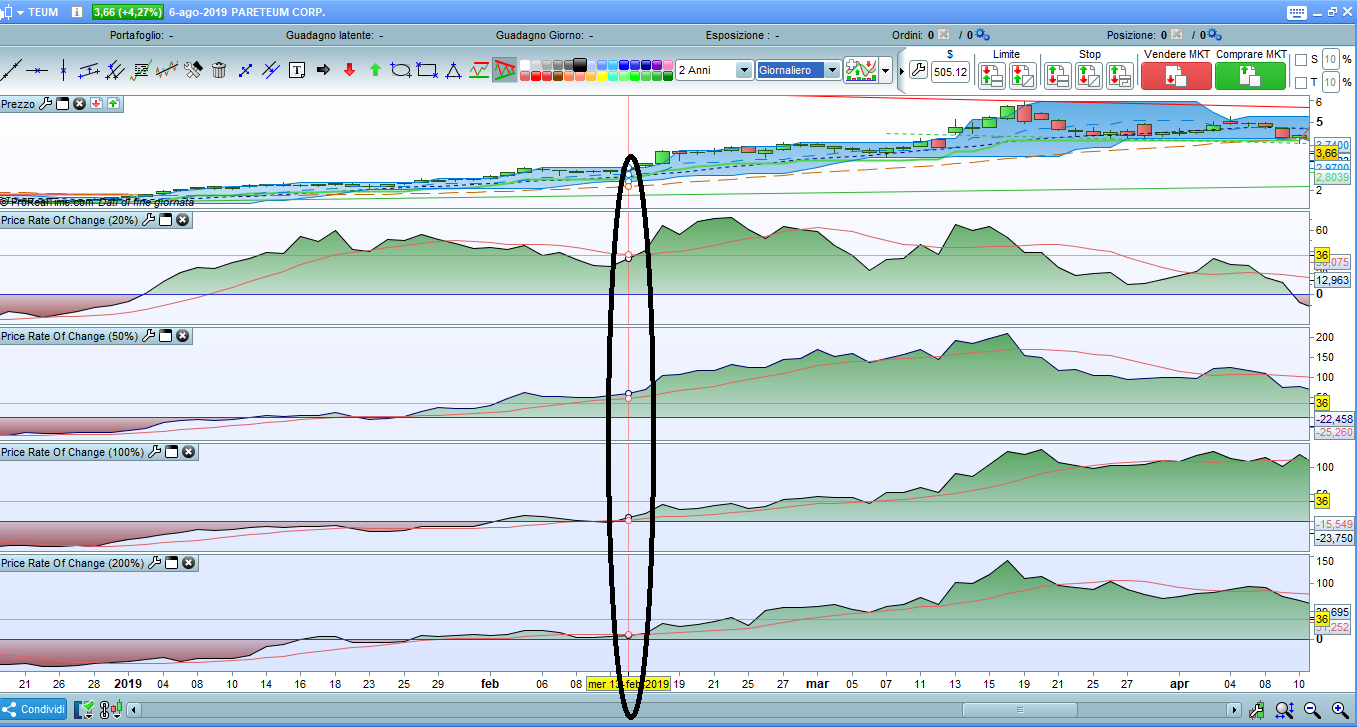Viewport: 1357px width, 727px height.
Task: Select the horizontal line drawing tool
Action: click(x=37, y=70)
